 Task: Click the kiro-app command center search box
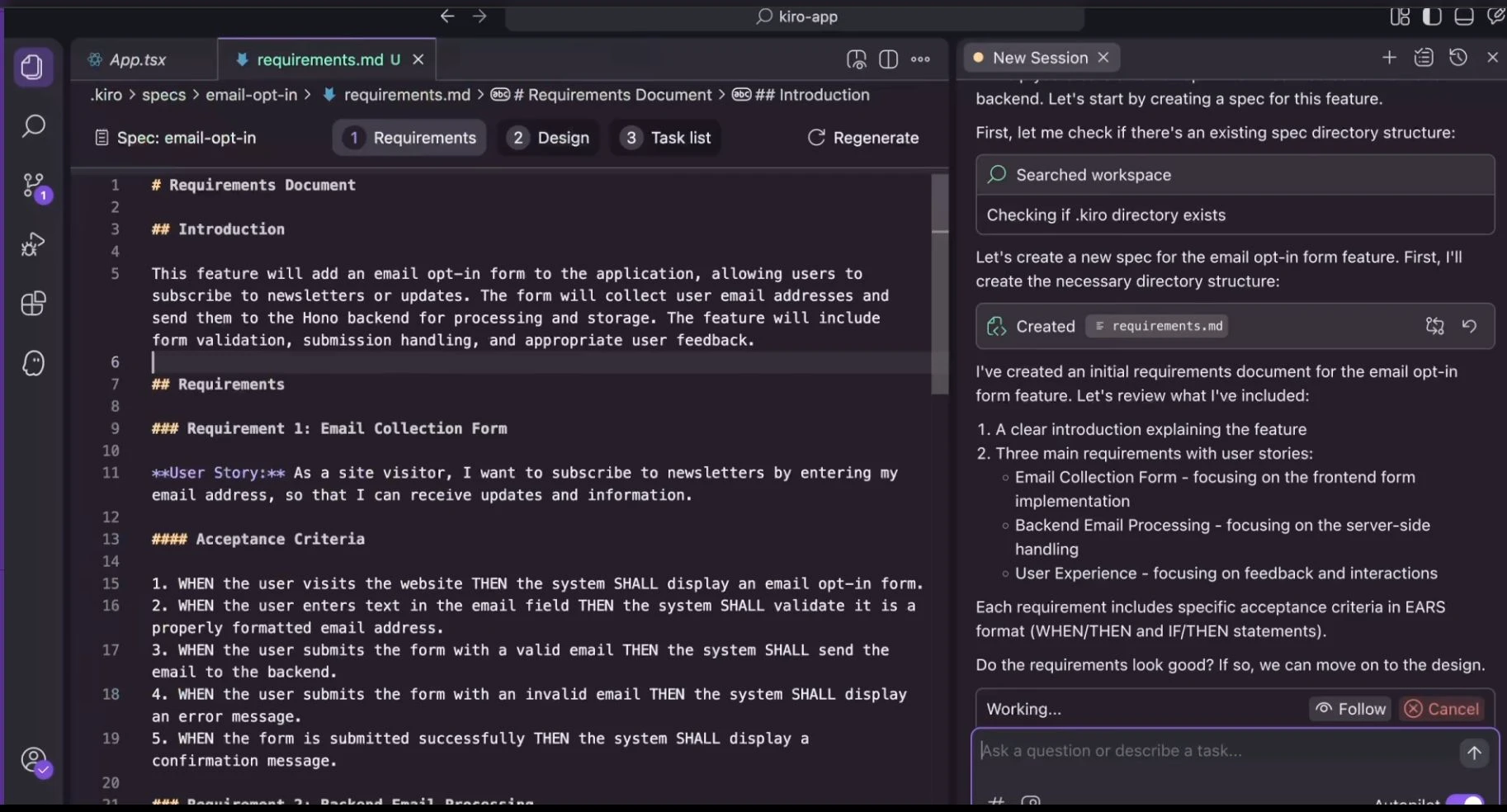[x=795, y=17]
